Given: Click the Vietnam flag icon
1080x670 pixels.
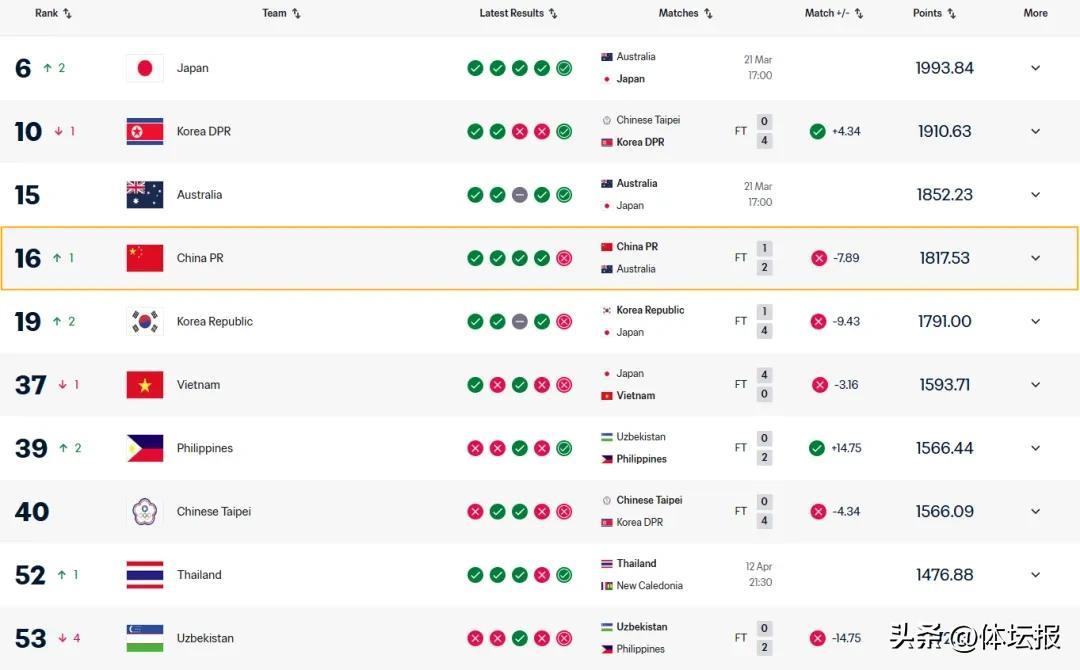Looking at the screenshot, I should coord(145,385).
